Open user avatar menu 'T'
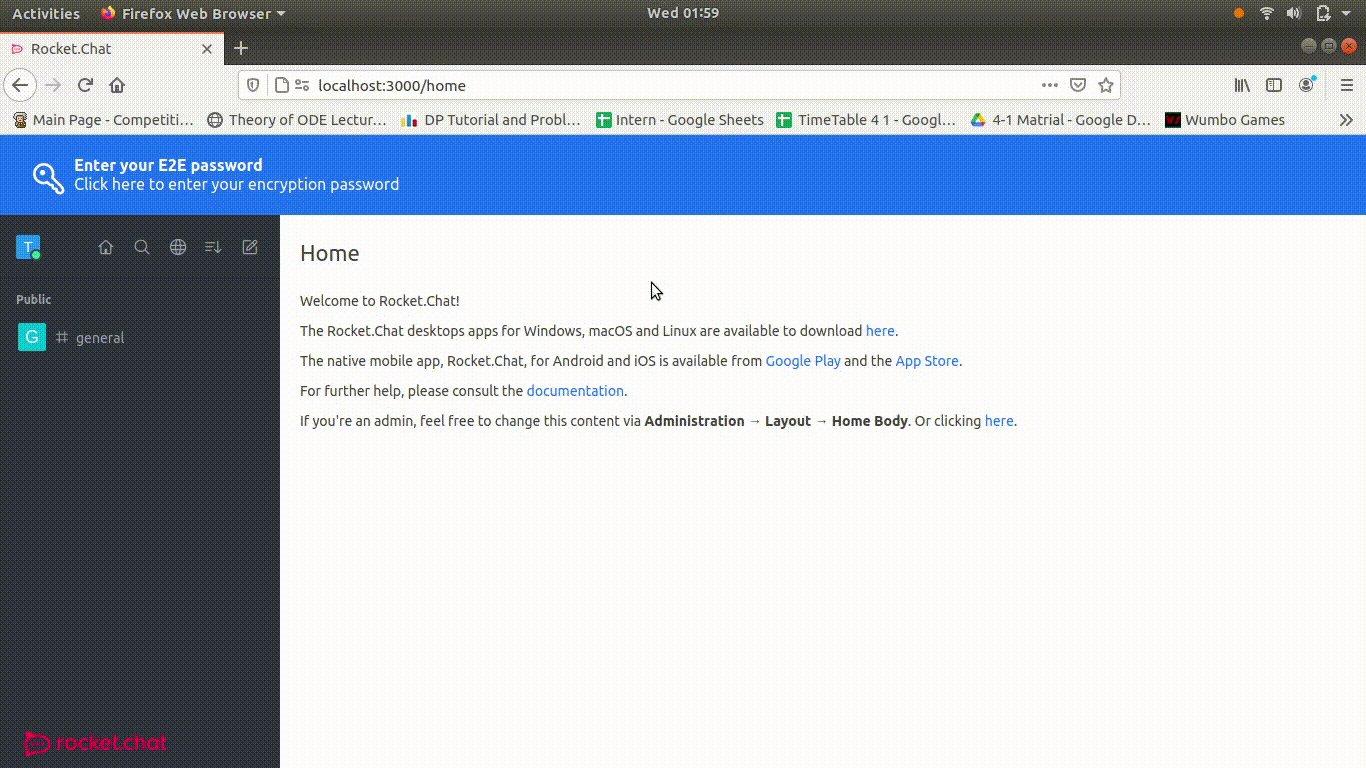The image size is (1366, 768). [28, 247]
